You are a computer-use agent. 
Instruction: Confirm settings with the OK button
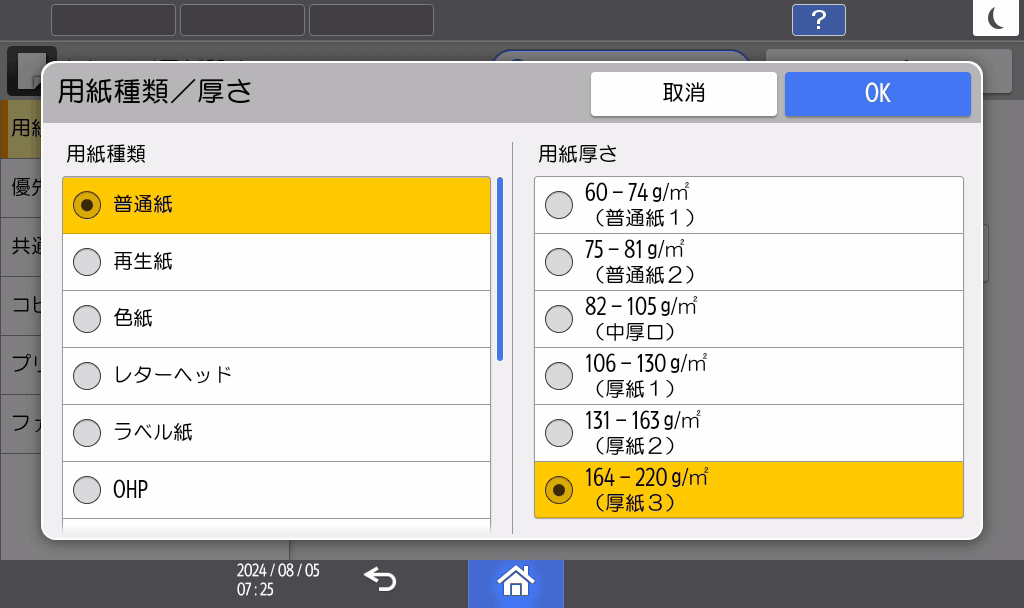(877, 93)
